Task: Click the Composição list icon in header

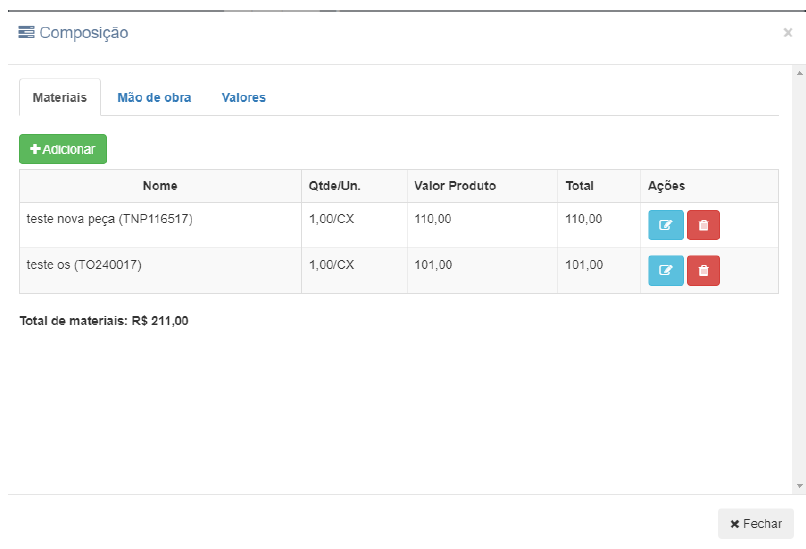Action: tap(27, 33)
